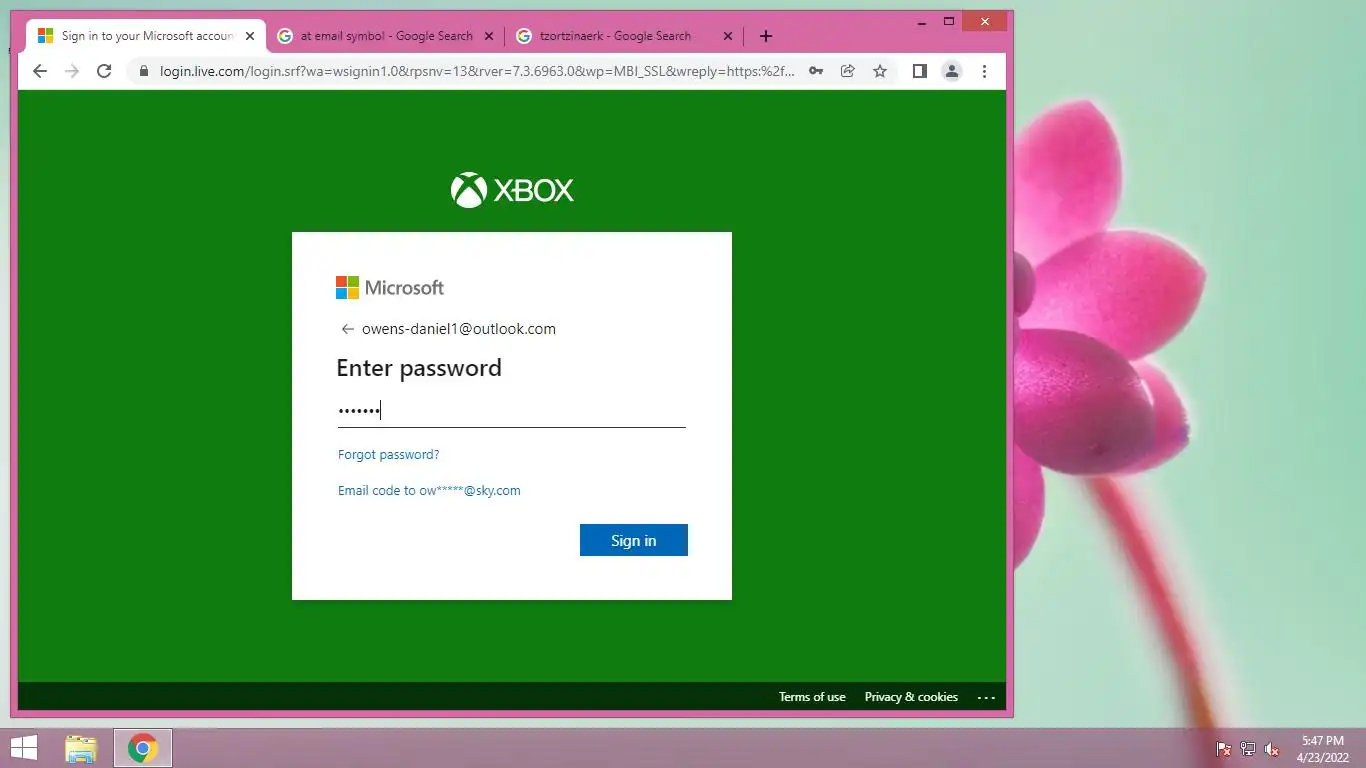Maximize the Chrome window

949,21
